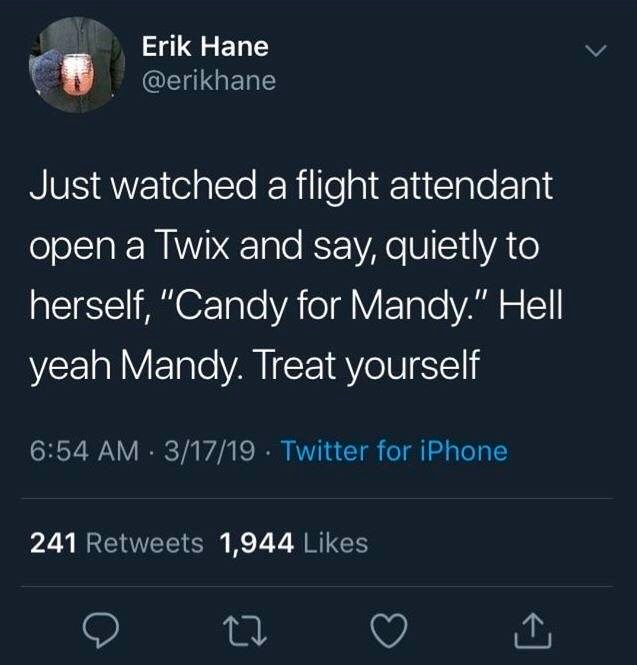Viewport: 637px width, 665px height.
Task: Tap the reply speech bubble icon
Action: point(101,630)
